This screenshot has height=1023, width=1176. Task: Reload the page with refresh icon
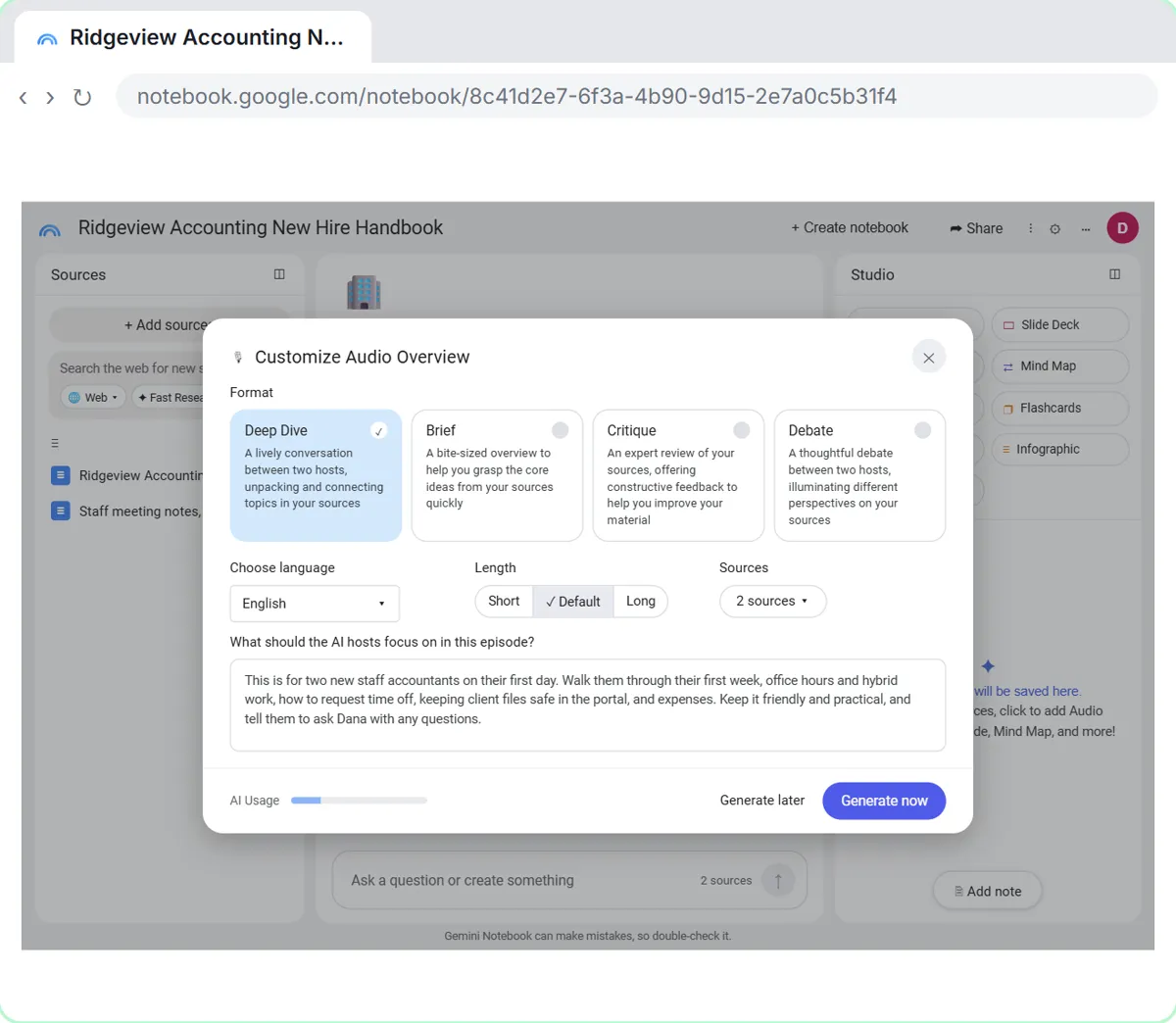pos(82,97)
